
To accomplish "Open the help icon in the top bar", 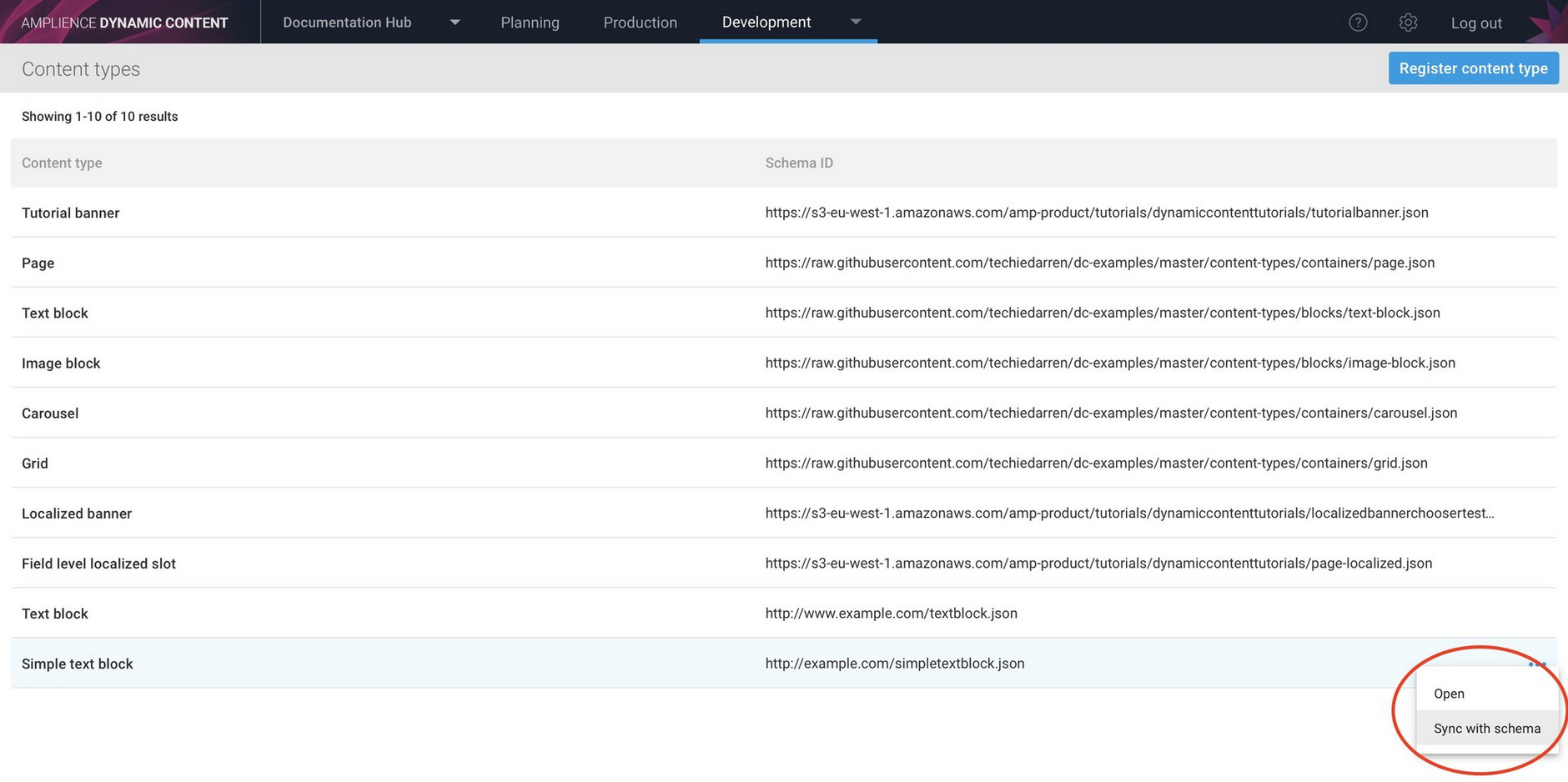I will [1358, 23].
